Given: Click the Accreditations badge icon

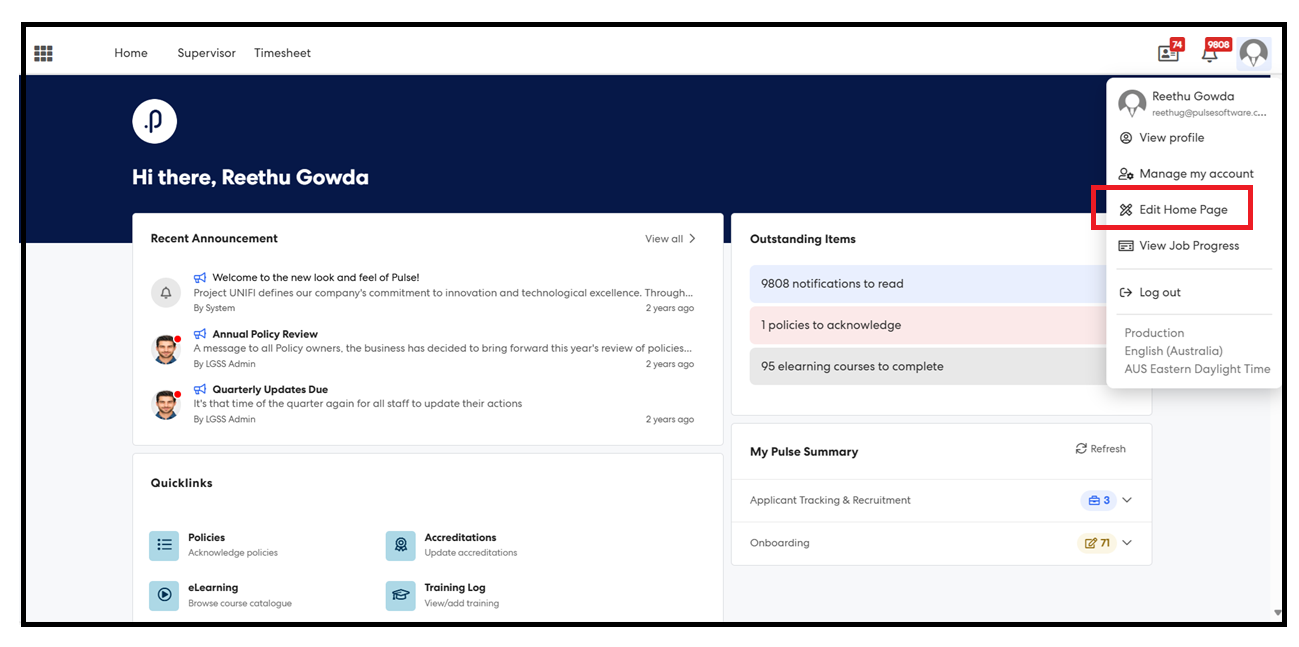Looking at the screenshot, I should (x=400, y=546).
